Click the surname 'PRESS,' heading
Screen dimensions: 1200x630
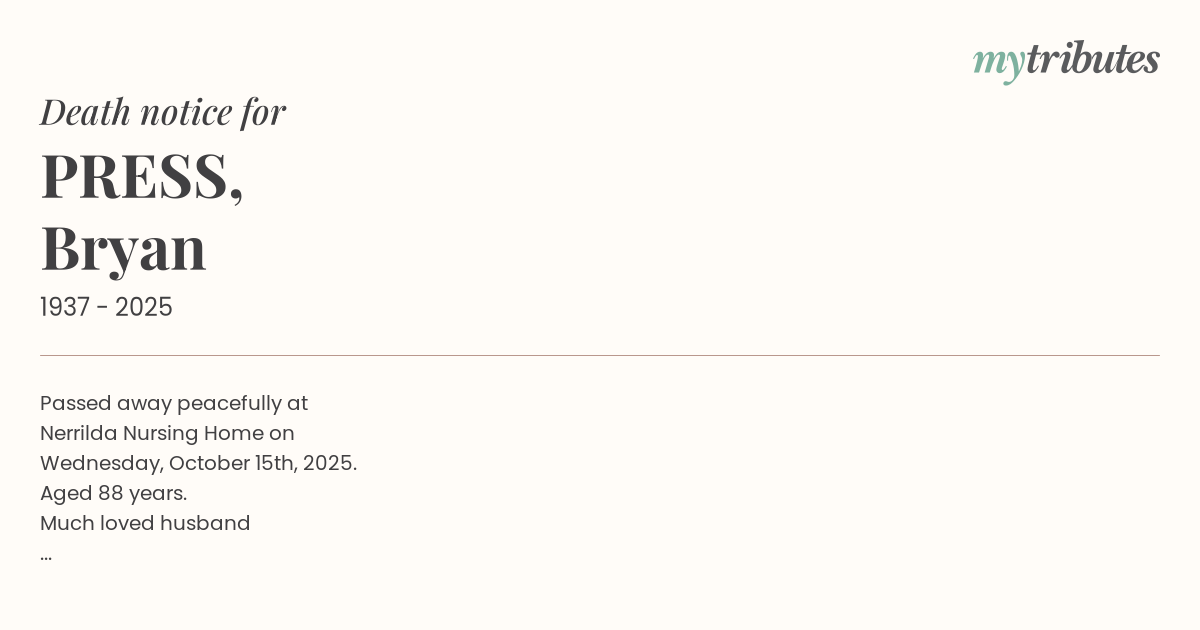click(142, 176)
